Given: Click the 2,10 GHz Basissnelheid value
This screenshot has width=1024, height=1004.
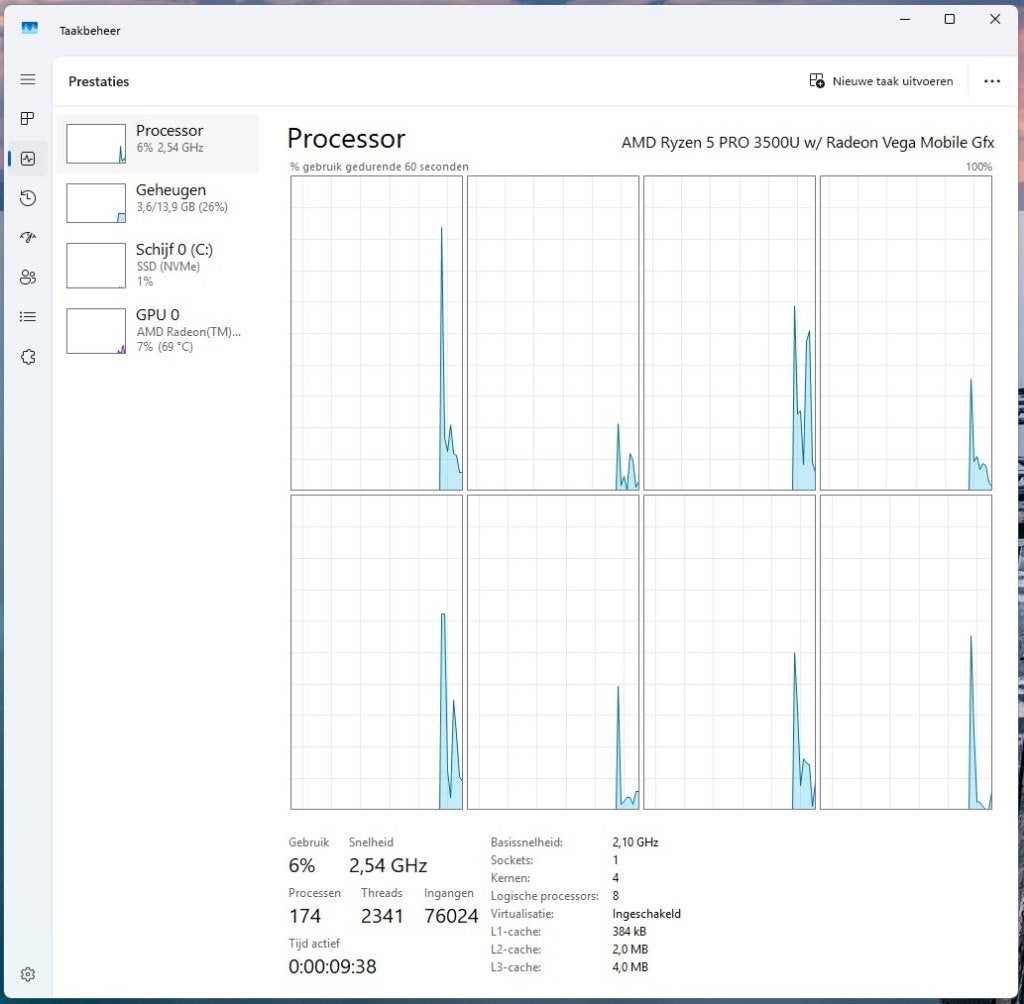Looking at the screenshot, I should pos(635,843).
